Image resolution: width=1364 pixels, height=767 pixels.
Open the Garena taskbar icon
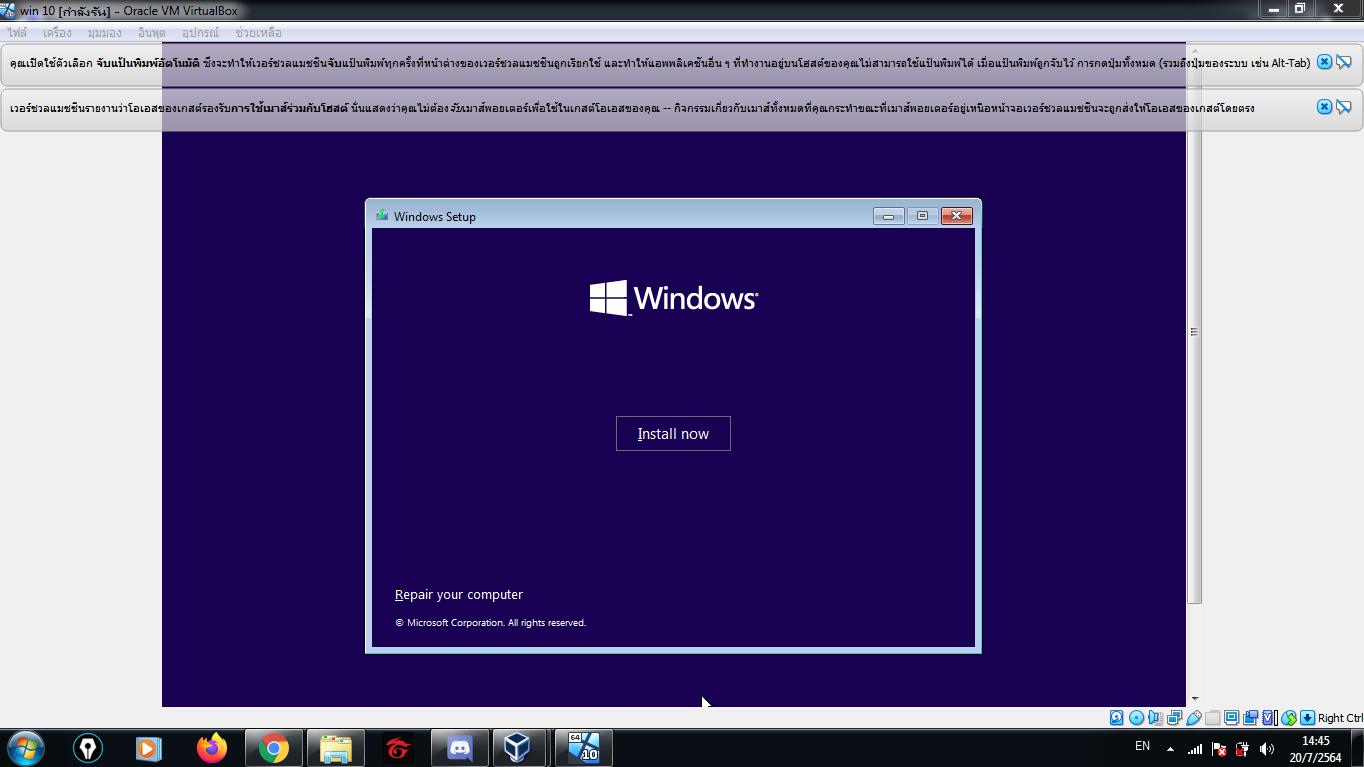coord(397,748)
